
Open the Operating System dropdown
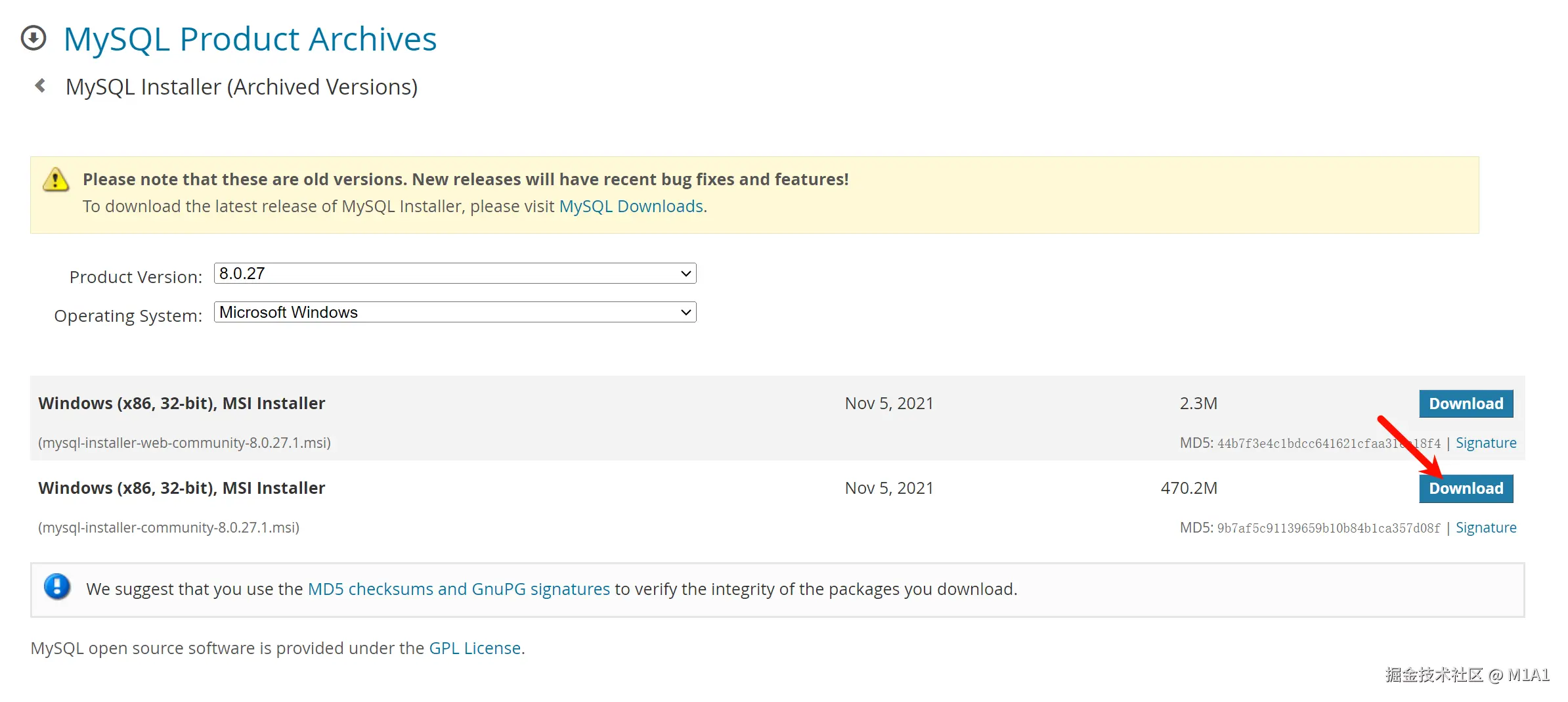(x=454, y=313)
